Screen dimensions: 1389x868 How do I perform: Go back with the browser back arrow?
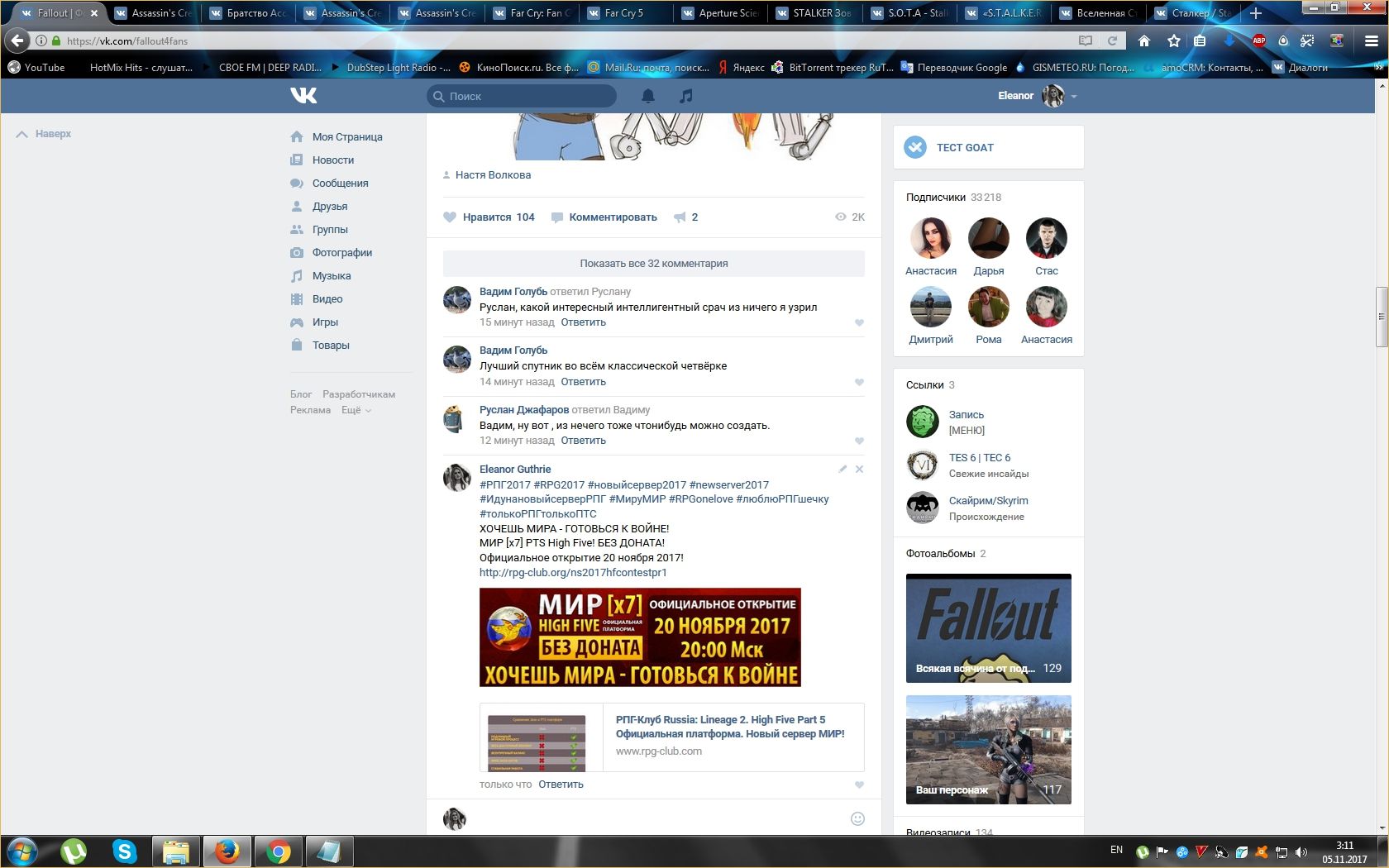tap(16, 41)
